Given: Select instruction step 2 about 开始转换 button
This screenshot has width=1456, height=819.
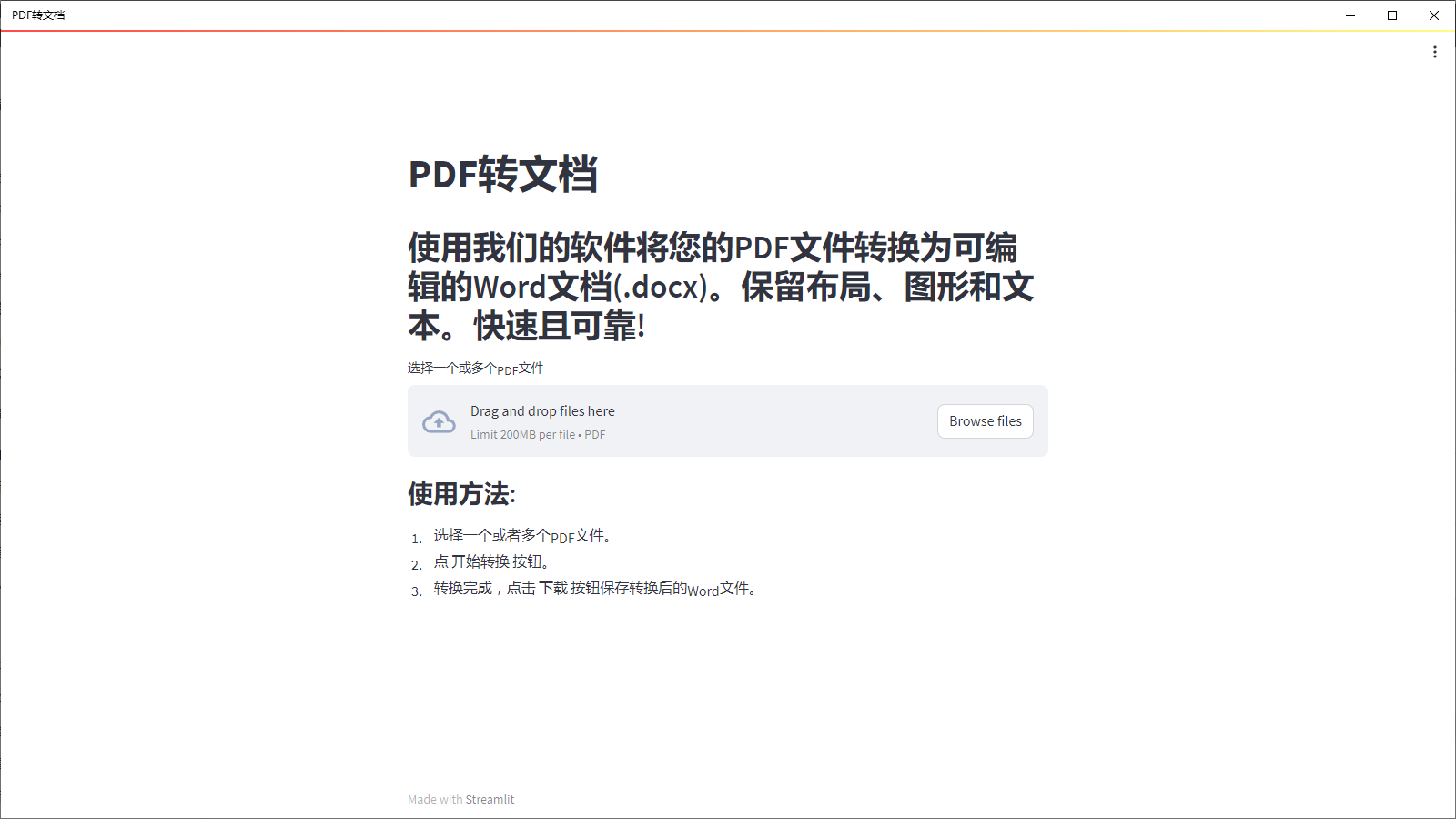Looking at the screenshot, I should tap(491, 562).
